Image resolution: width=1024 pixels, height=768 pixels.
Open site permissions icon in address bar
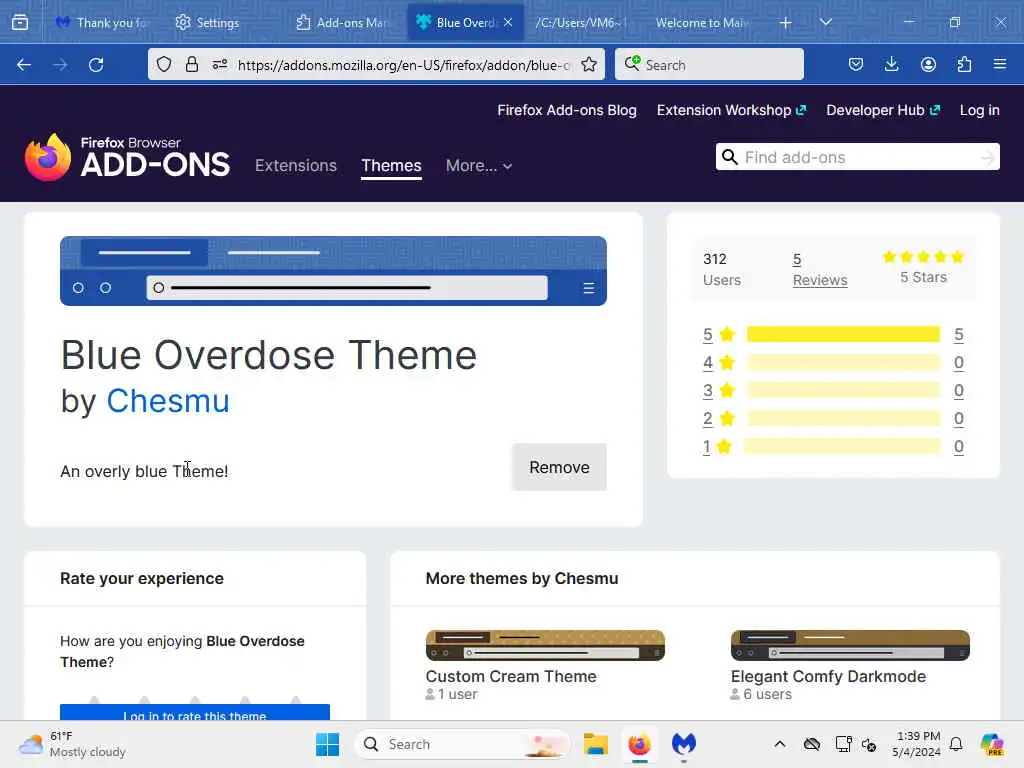tap(220, 64)
